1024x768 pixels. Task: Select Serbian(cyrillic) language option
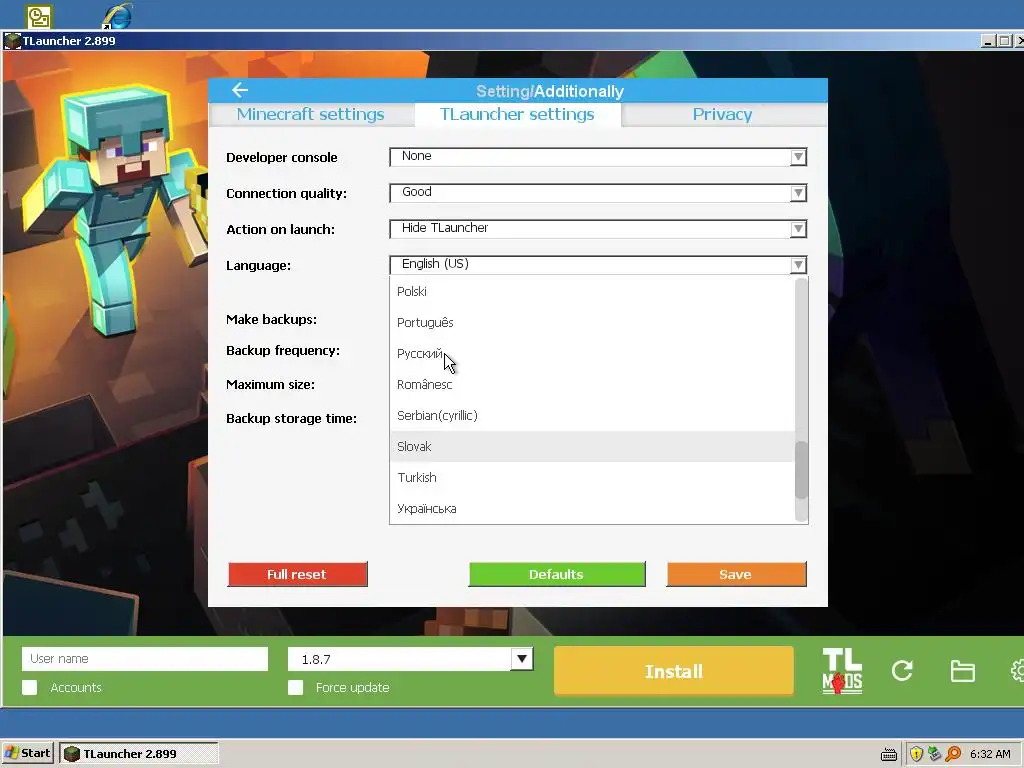tap(592, 415)
